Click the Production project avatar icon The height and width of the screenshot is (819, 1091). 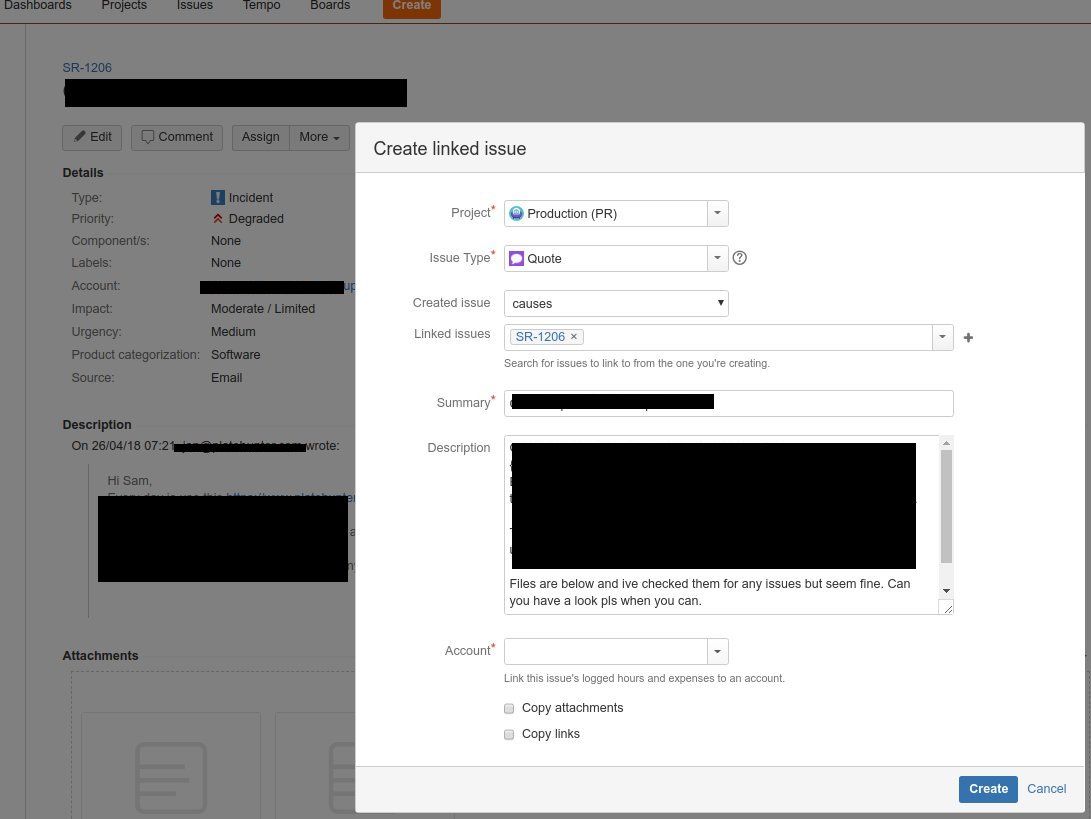516,214
